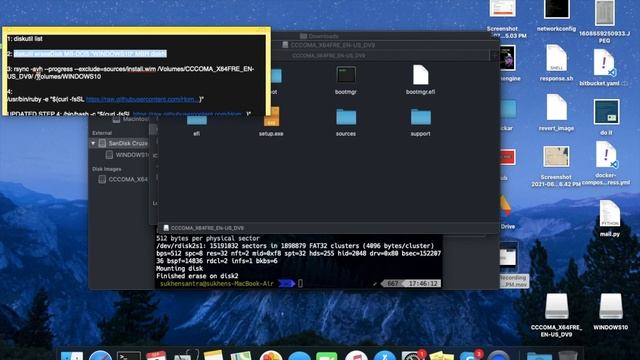Image resolution: width=640 pixels, height=360 pixels.
Task: Select the mail.py file on the desktop
Action: [x=610, y=218]
